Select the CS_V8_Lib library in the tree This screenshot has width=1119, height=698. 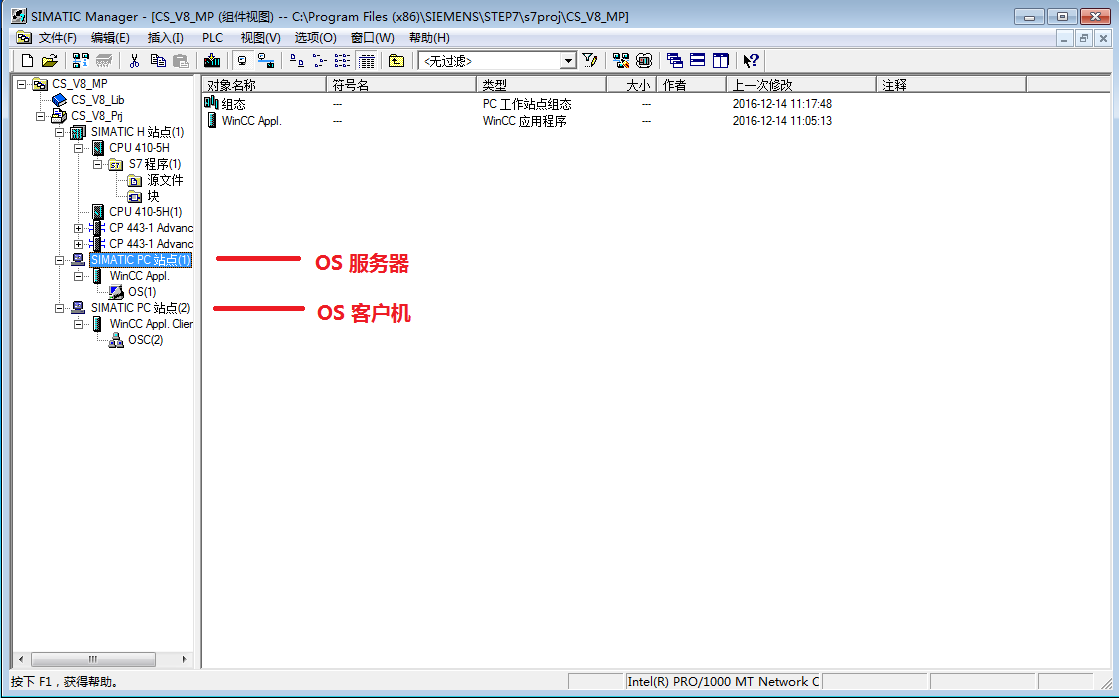(98, 100)
